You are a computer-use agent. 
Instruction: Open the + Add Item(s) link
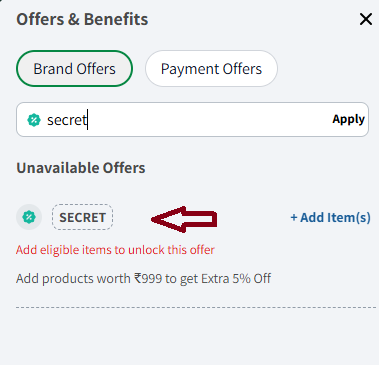[x=330, y=217]
